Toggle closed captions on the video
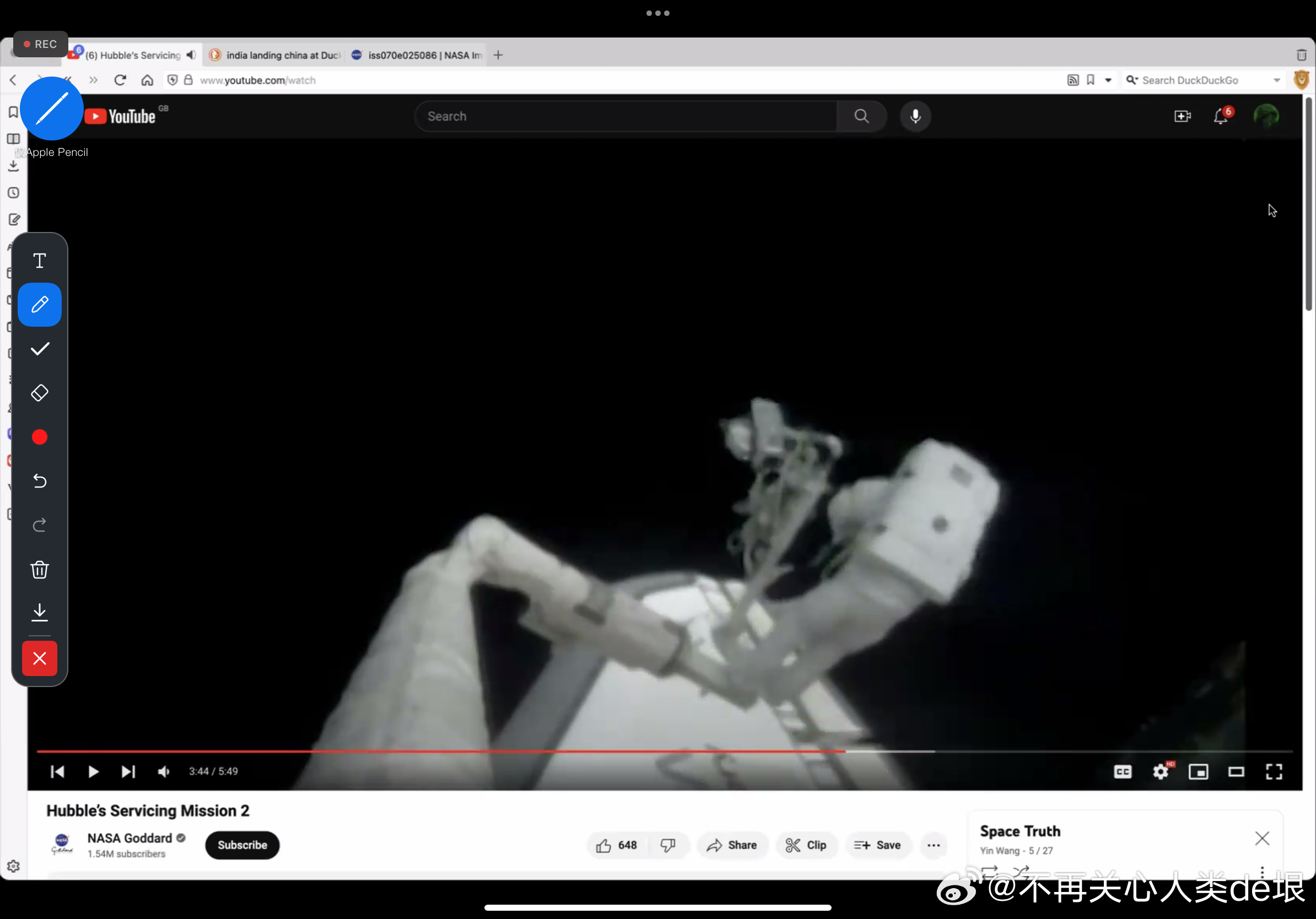Image resolution: width=1316 pixels, height=919 pixels. point(1122,772)
